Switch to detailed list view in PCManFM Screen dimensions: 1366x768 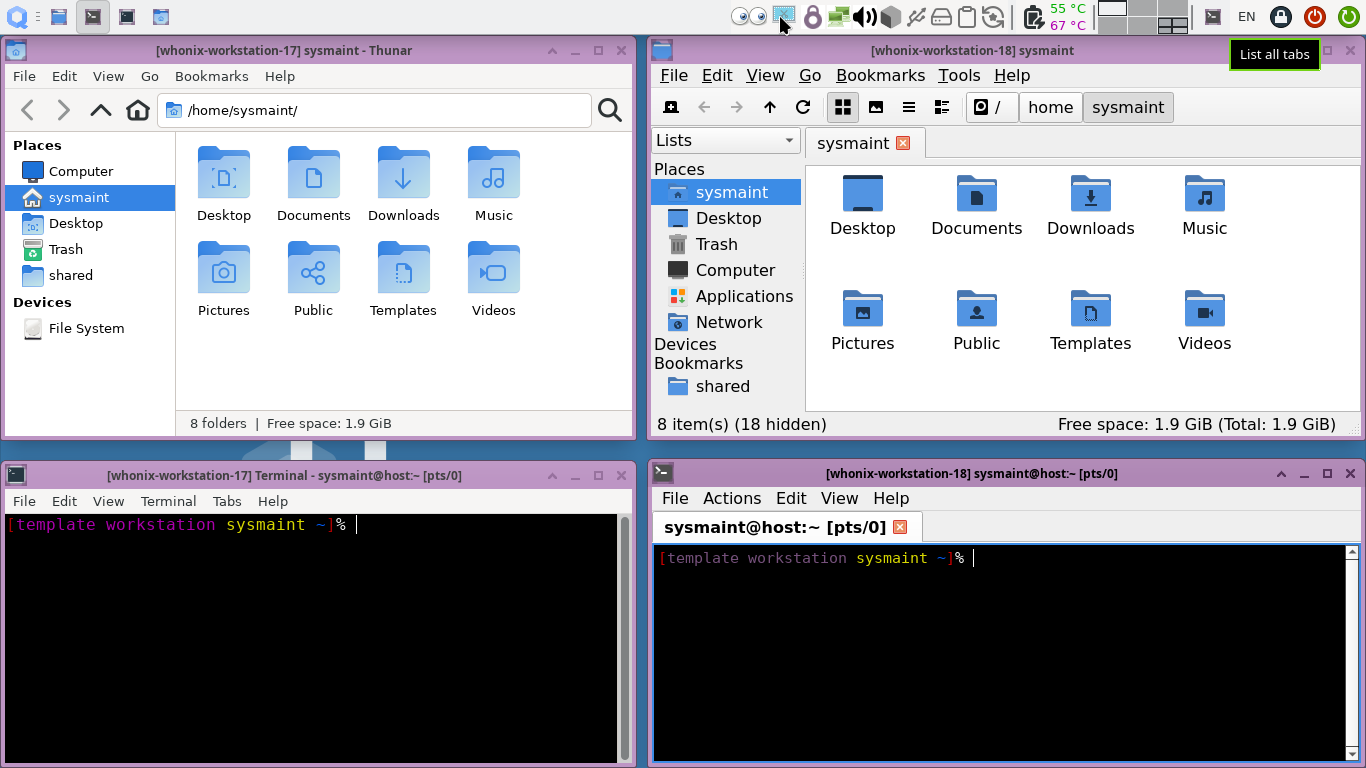coord(941,107)
